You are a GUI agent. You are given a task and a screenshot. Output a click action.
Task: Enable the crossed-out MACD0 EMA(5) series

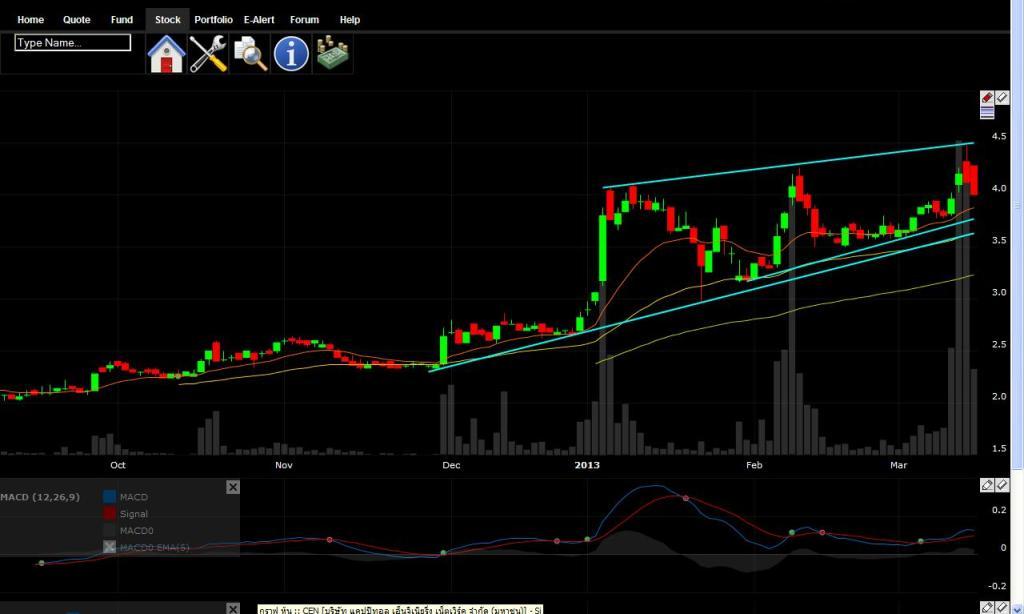110,547
